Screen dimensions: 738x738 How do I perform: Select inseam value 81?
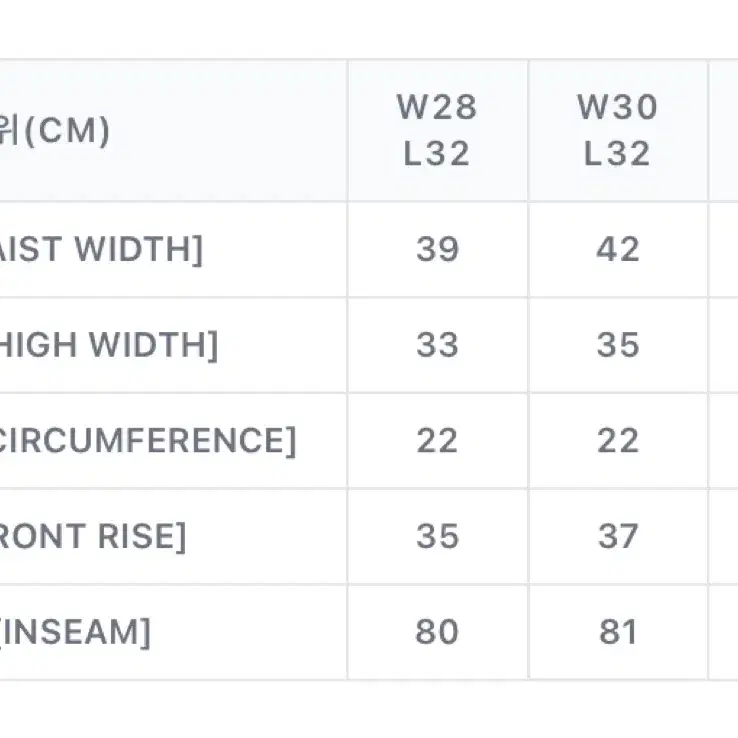pos(618,632)
